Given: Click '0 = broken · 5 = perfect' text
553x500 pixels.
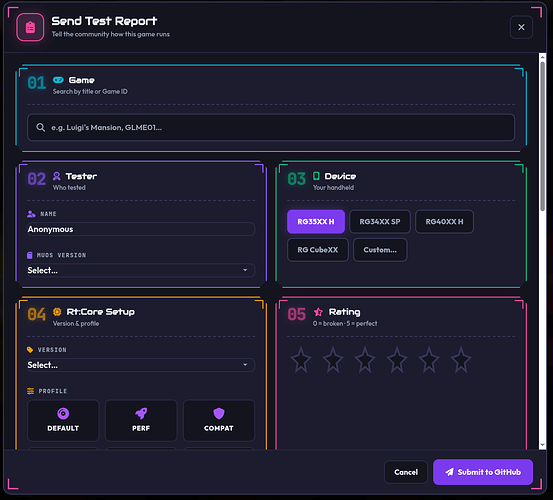Looking at the screenshot, I should click(345, 323).
